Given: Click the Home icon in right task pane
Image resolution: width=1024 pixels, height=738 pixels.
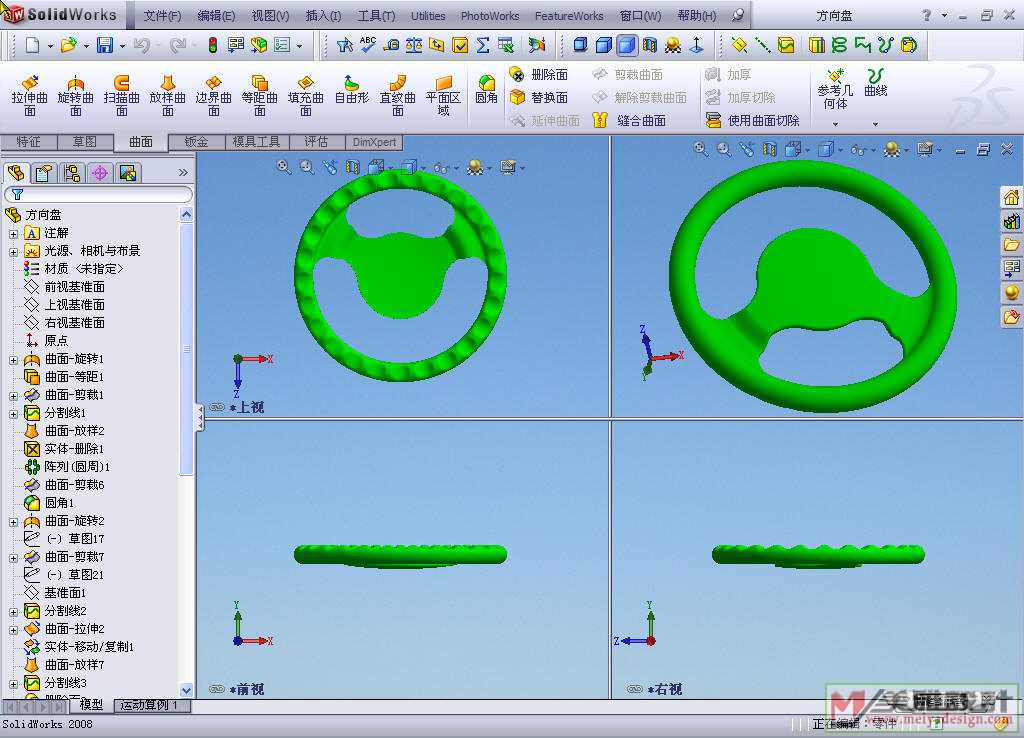Looking at the screenshot, I should (x=1012, y=197).
